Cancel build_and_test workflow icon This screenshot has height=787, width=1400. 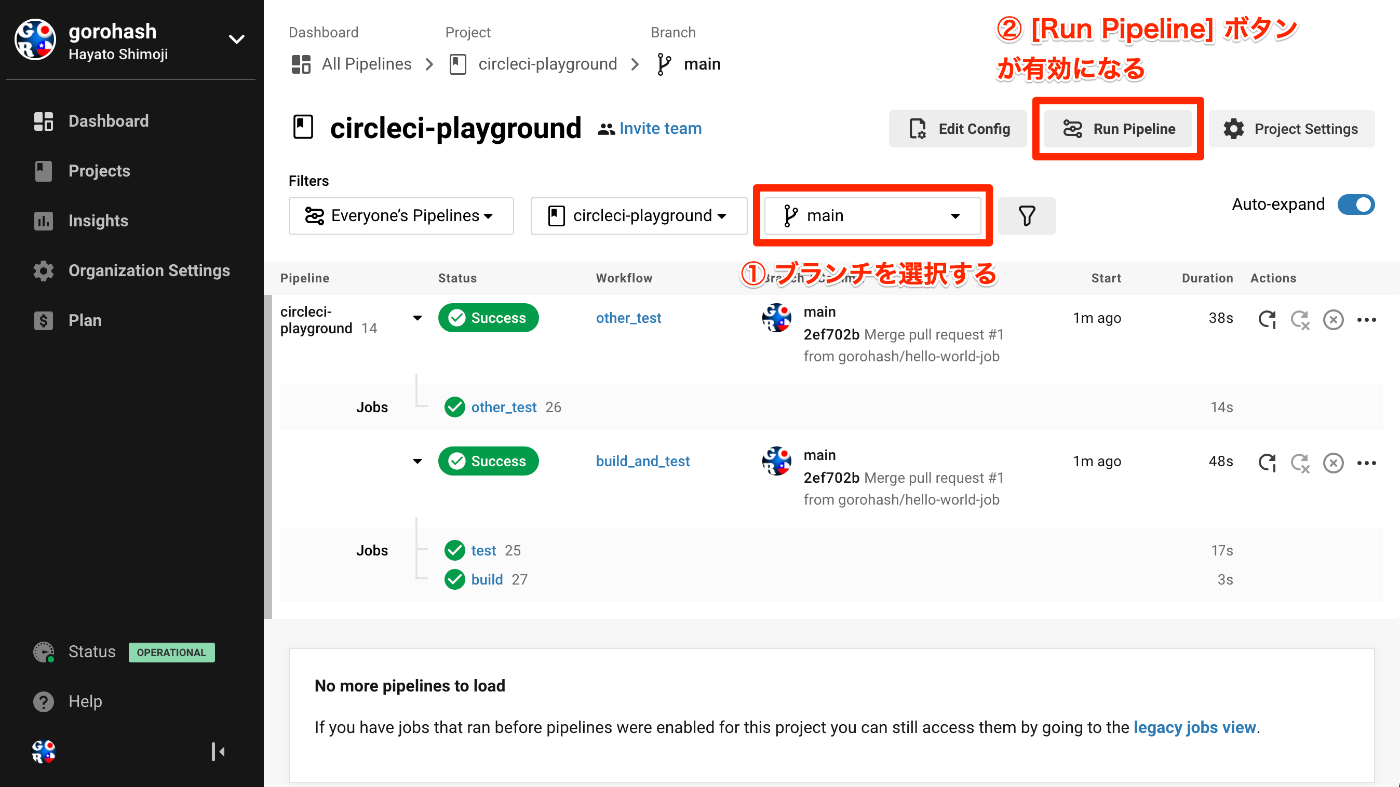(1333, 463)
